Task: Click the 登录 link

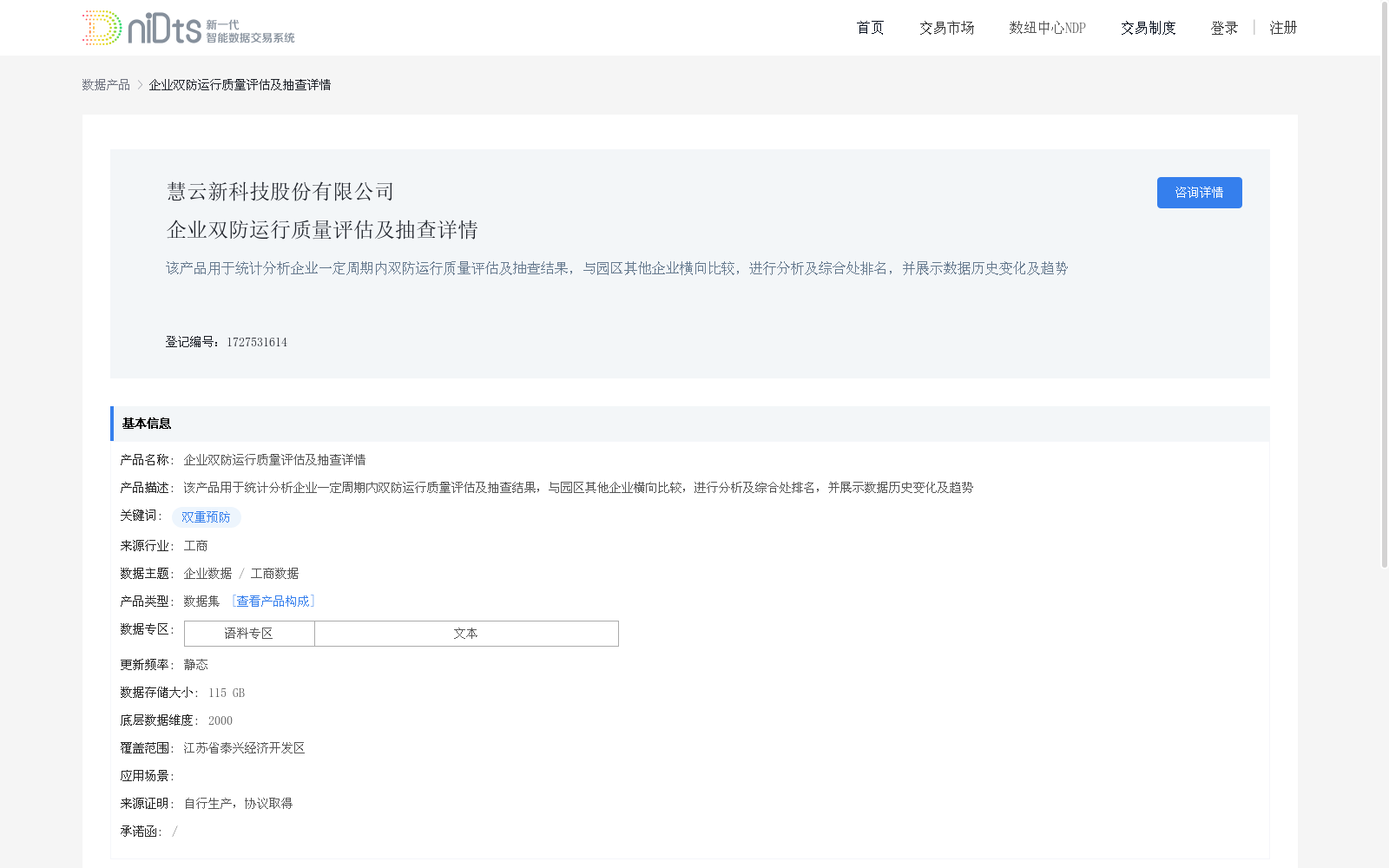Action: [1224, 28]
